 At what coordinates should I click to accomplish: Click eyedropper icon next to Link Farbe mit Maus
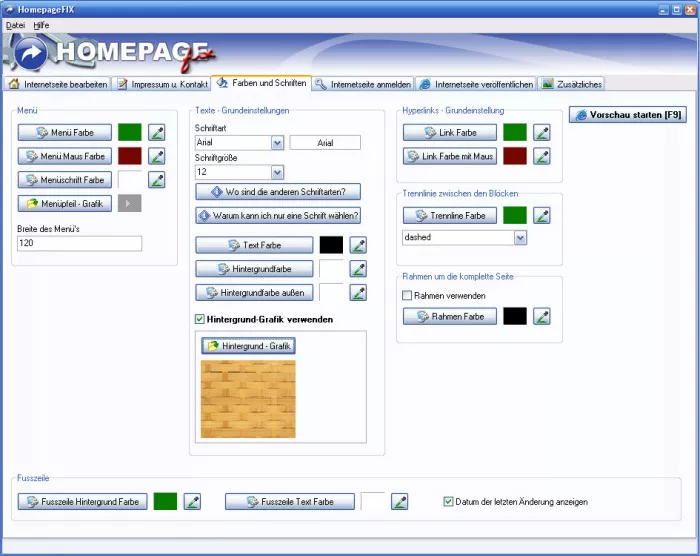(542, 156)
